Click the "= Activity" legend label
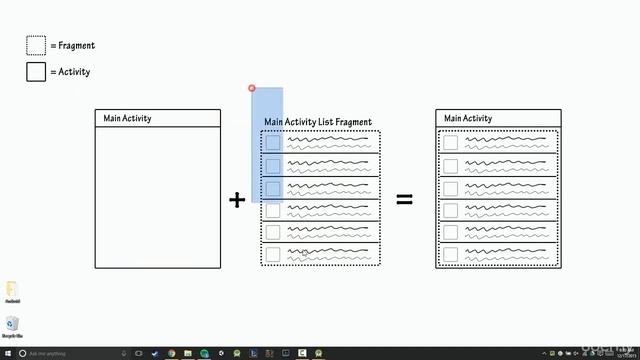Viewport: 640px width, 360px height. point(70,72)
